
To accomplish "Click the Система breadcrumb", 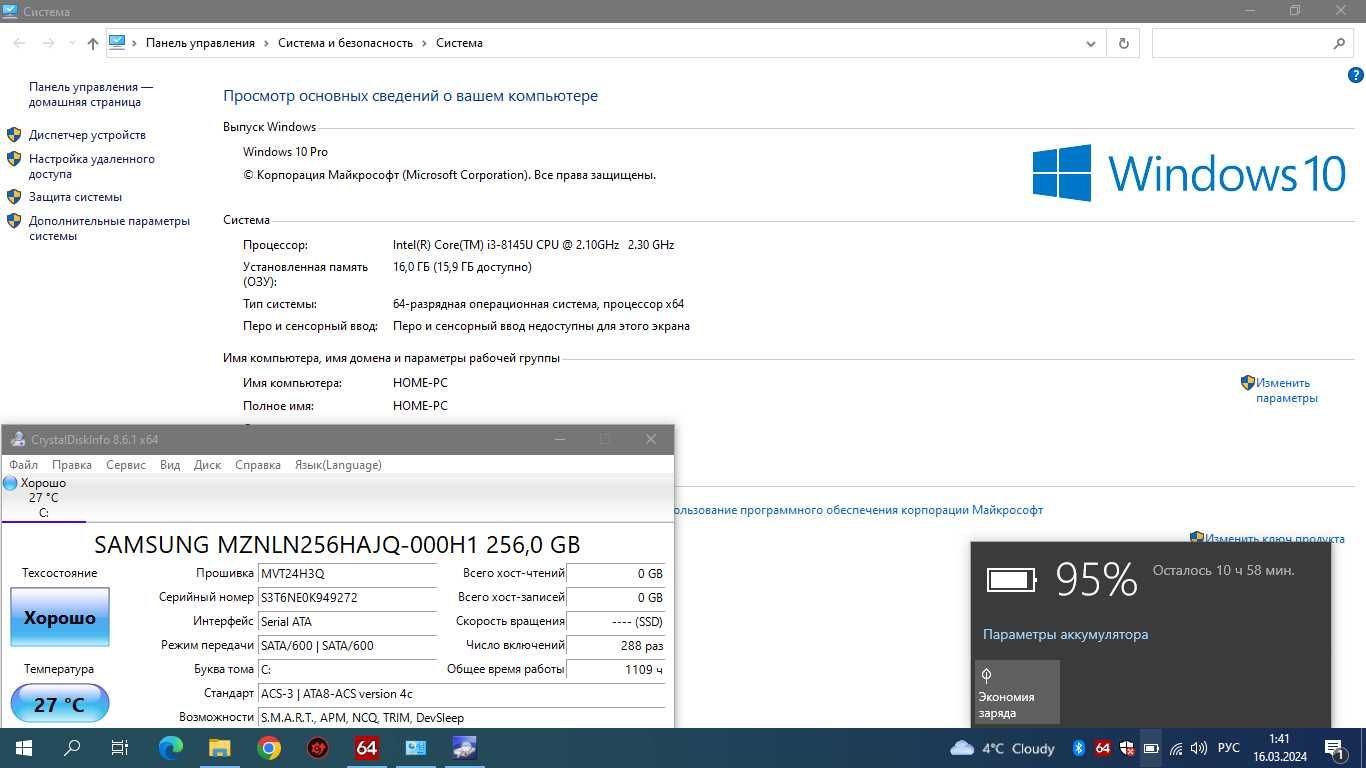I will [x=459, y=43].
